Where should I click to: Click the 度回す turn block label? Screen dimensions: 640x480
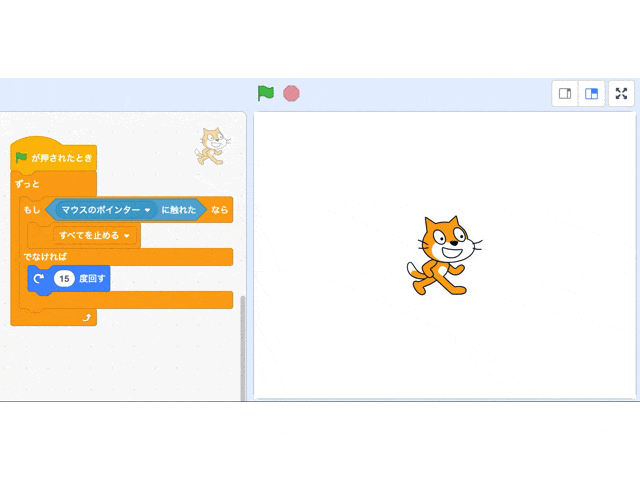point(92,279)
